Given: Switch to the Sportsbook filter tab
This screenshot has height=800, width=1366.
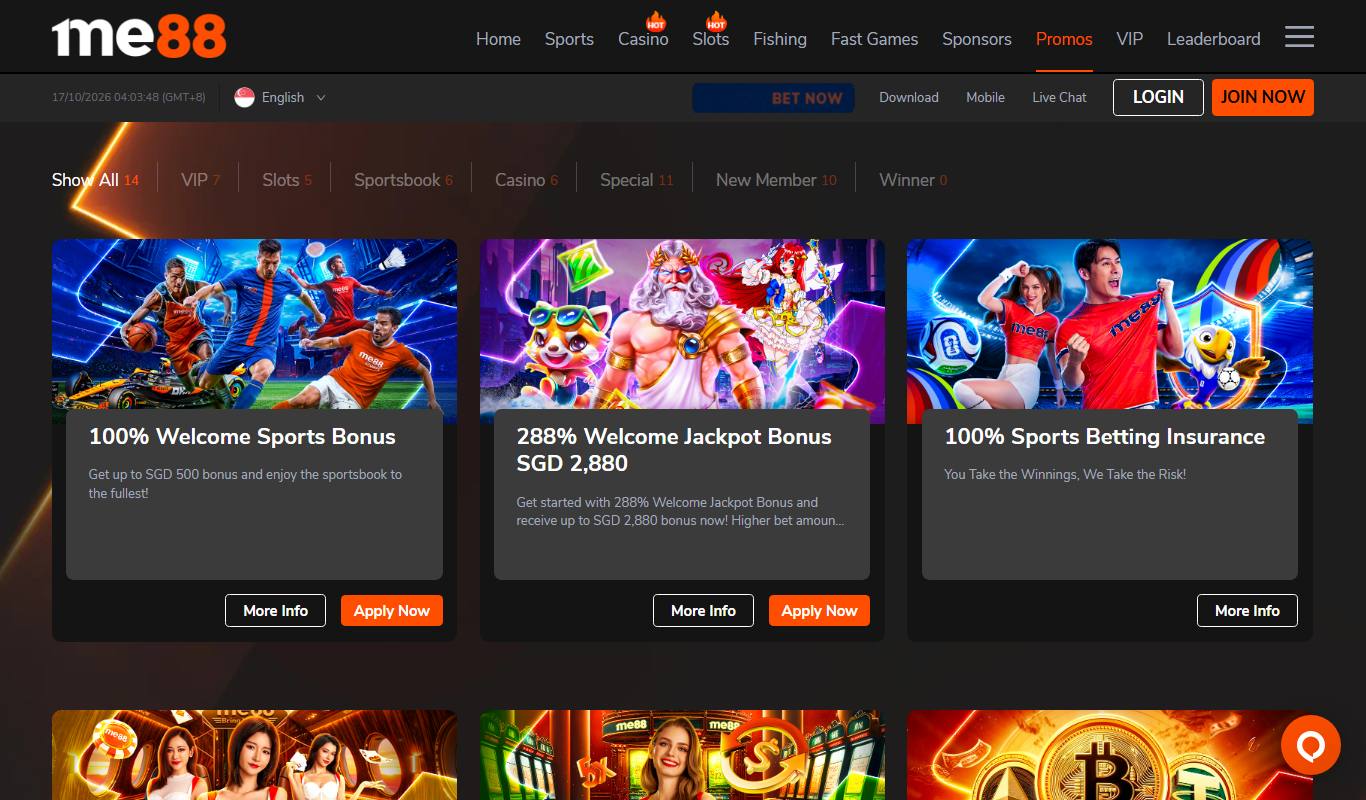Looking at the screenshot, I should (403, 180).
